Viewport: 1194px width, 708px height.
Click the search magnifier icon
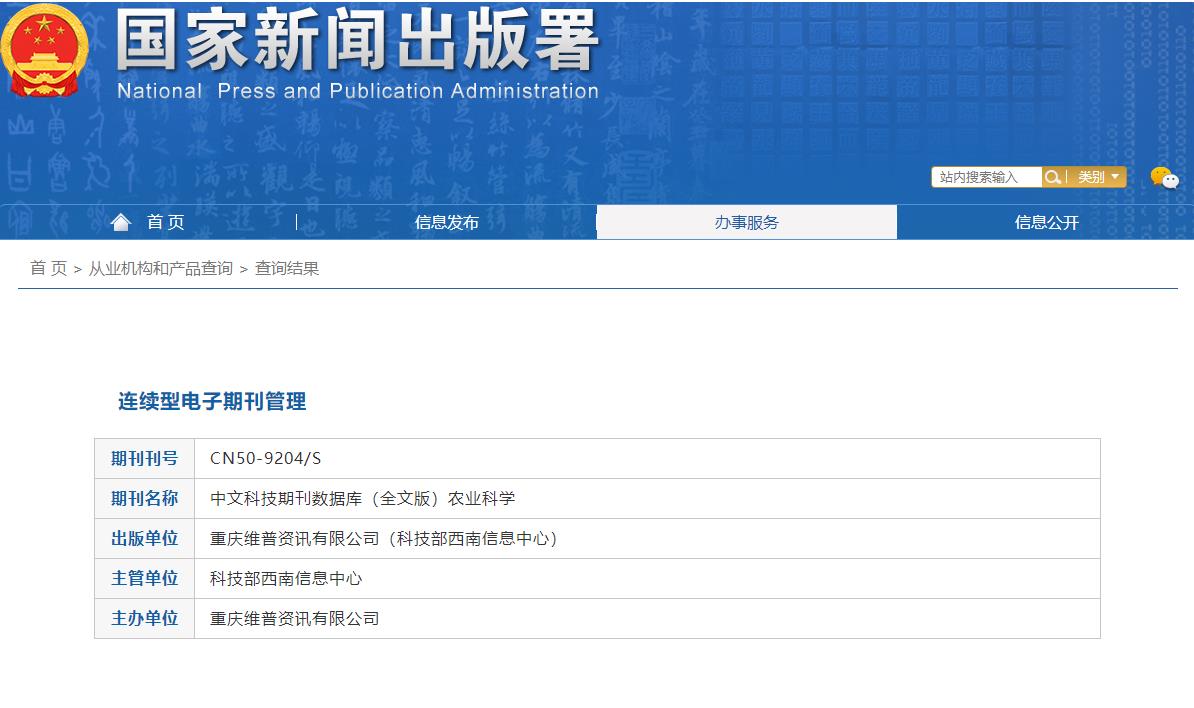click(1053, 176)
